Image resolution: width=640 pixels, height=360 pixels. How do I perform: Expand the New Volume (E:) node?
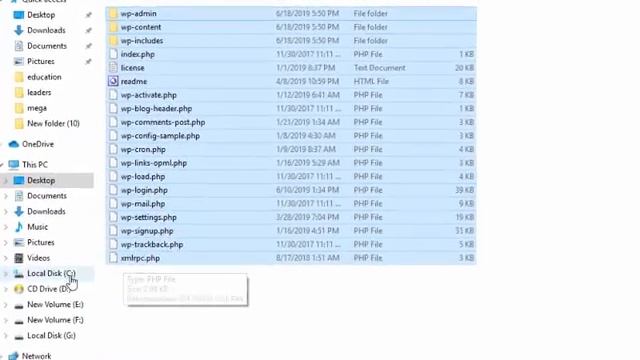(x=6, y=304)
